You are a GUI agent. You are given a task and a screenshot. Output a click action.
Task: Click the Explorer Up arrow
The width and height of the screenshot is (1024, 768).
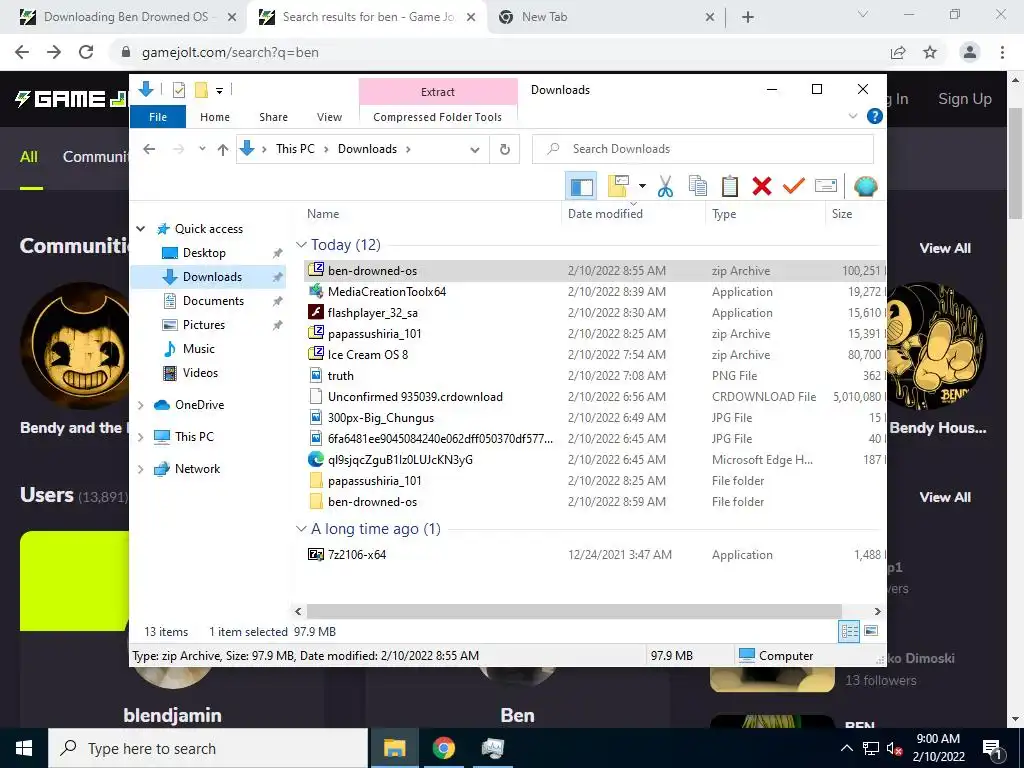point(223,149)
